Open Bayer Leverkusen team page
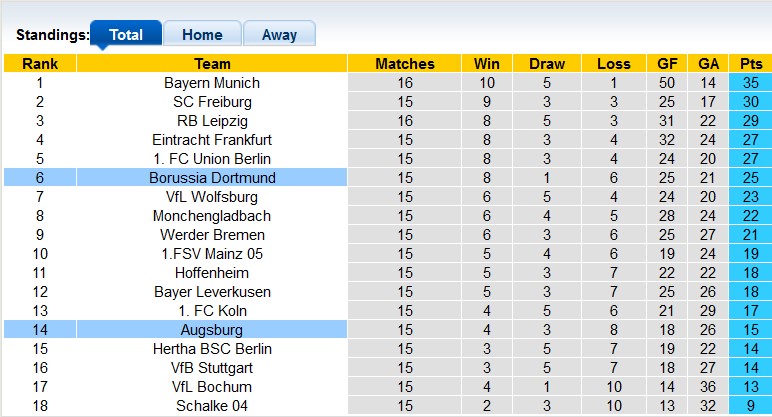This screenshot has height=417, width=772. (x=212, y=292)
